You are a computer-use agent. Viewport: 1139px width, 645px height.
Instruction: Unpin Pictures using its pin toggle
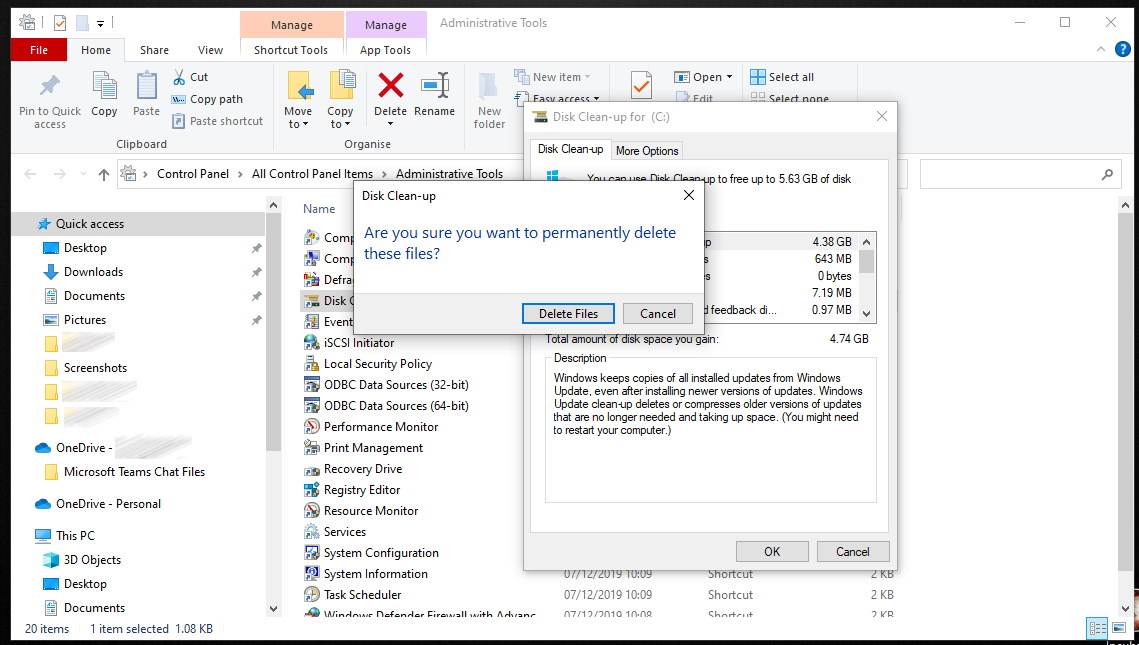click(x=257, y=319)
